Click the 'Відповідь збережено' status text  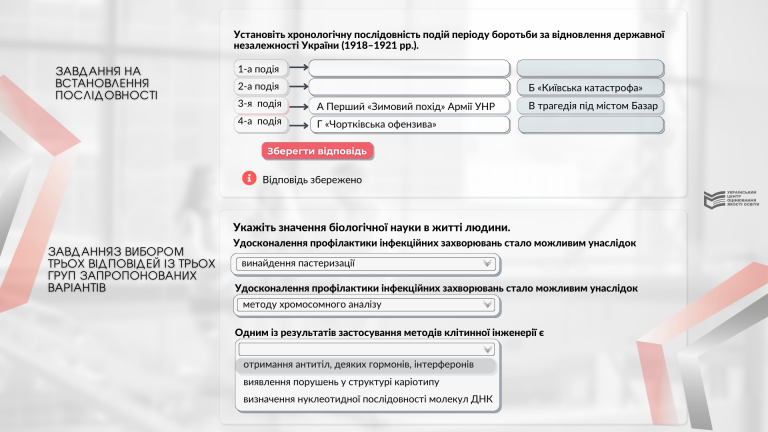click(312, 180)
